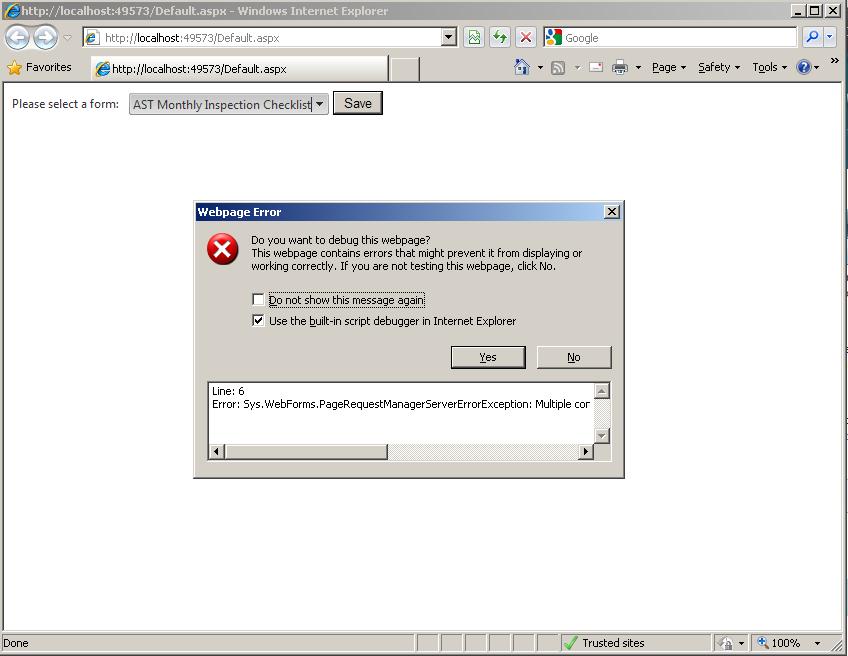848x656 pixels.
Task: Open the Safety menu
Action: coord(718,67)
